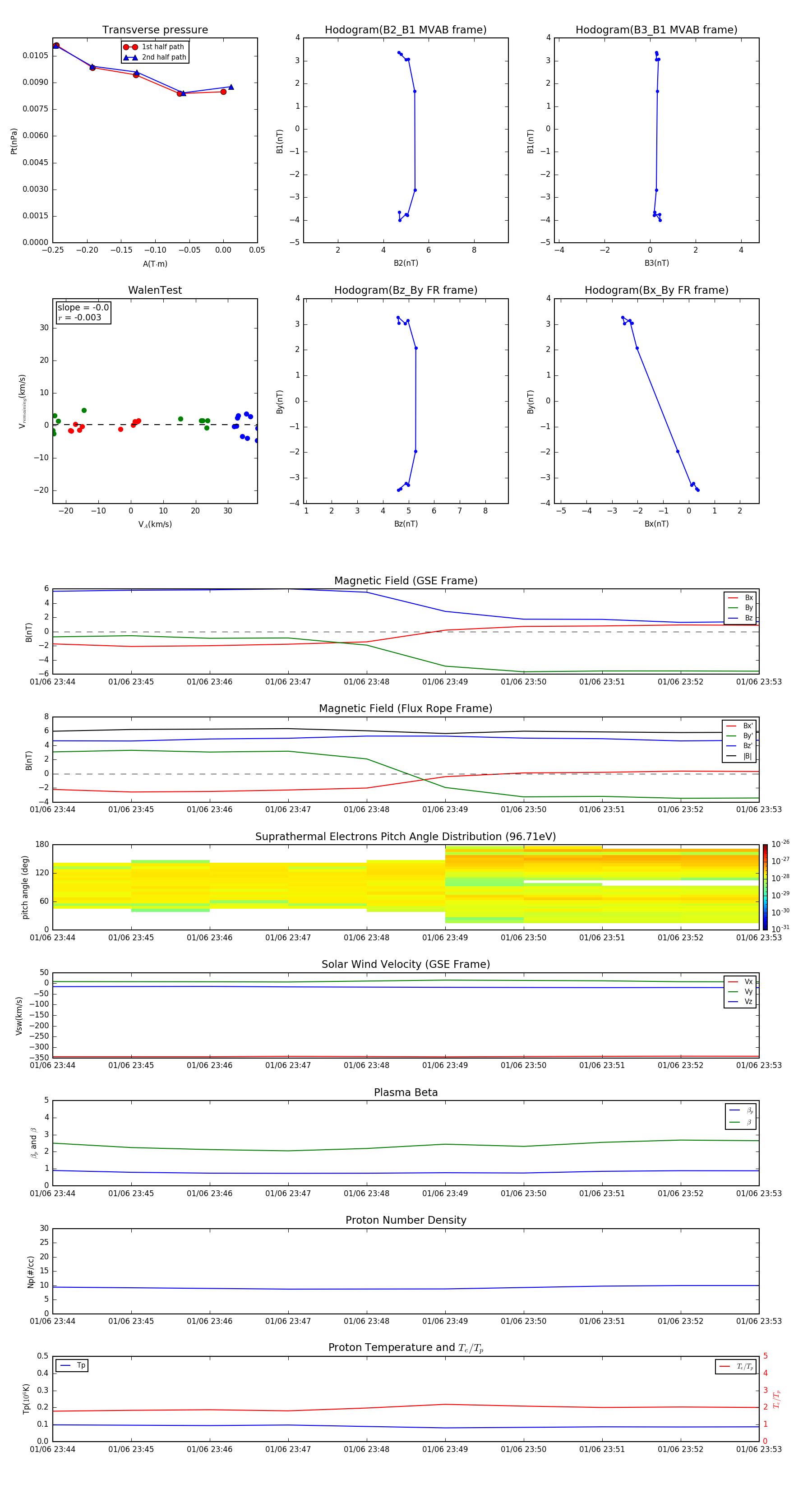812x1489 pixels.
Task: Click the 'Magnetic Field (GSE Frame)' title
Action: click(x=406, y=581)
